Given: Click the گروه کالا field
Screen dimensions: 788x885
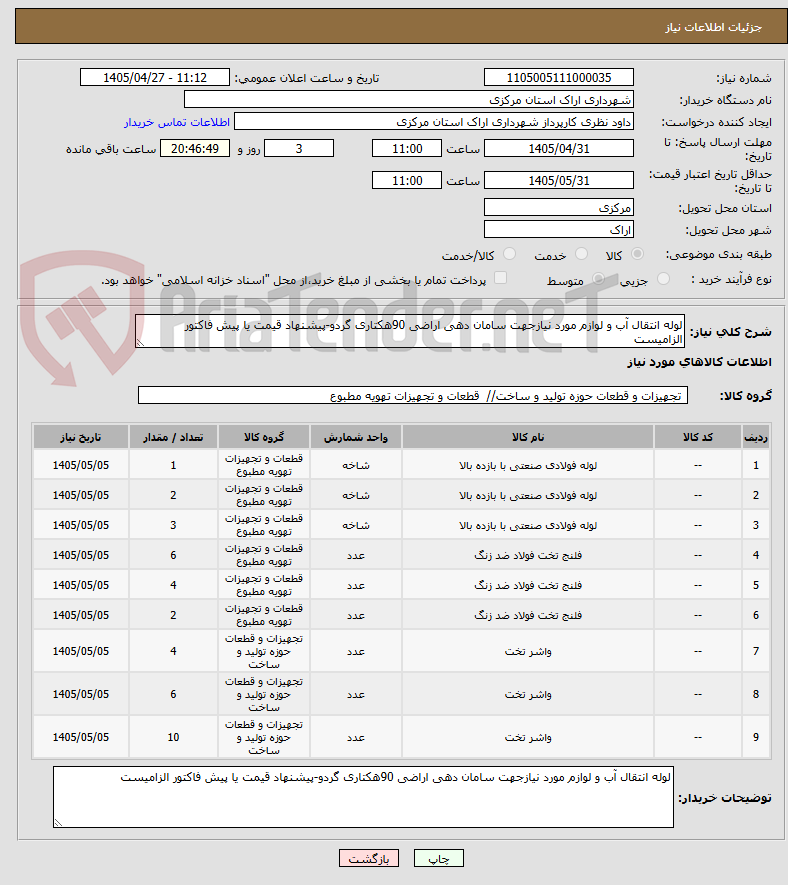Looking at the screenshot, I should [x=413, y=396].
